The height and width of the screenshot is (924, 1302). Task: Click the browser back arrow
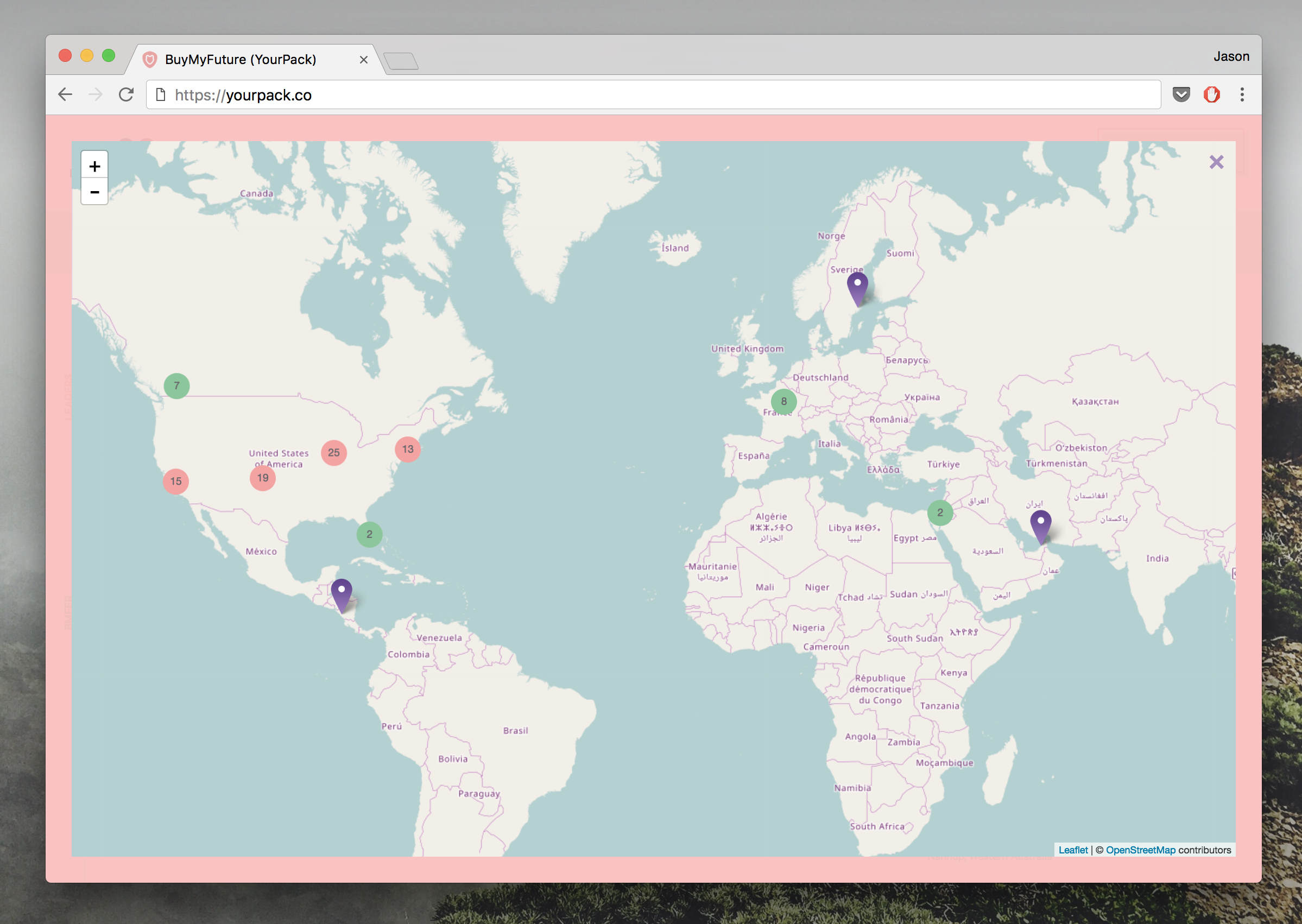tap(66, 94)
